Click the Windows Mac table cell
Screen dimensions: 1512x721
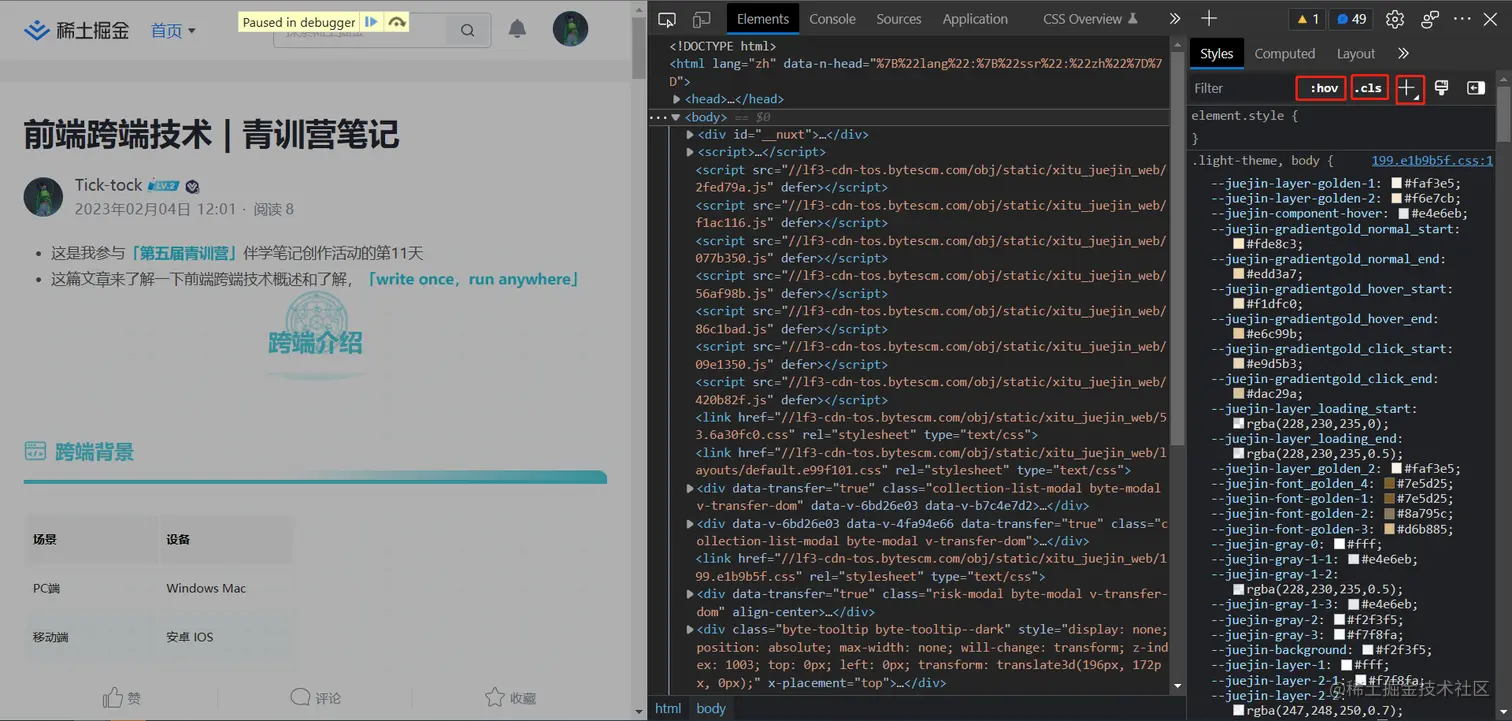[206, 588]
